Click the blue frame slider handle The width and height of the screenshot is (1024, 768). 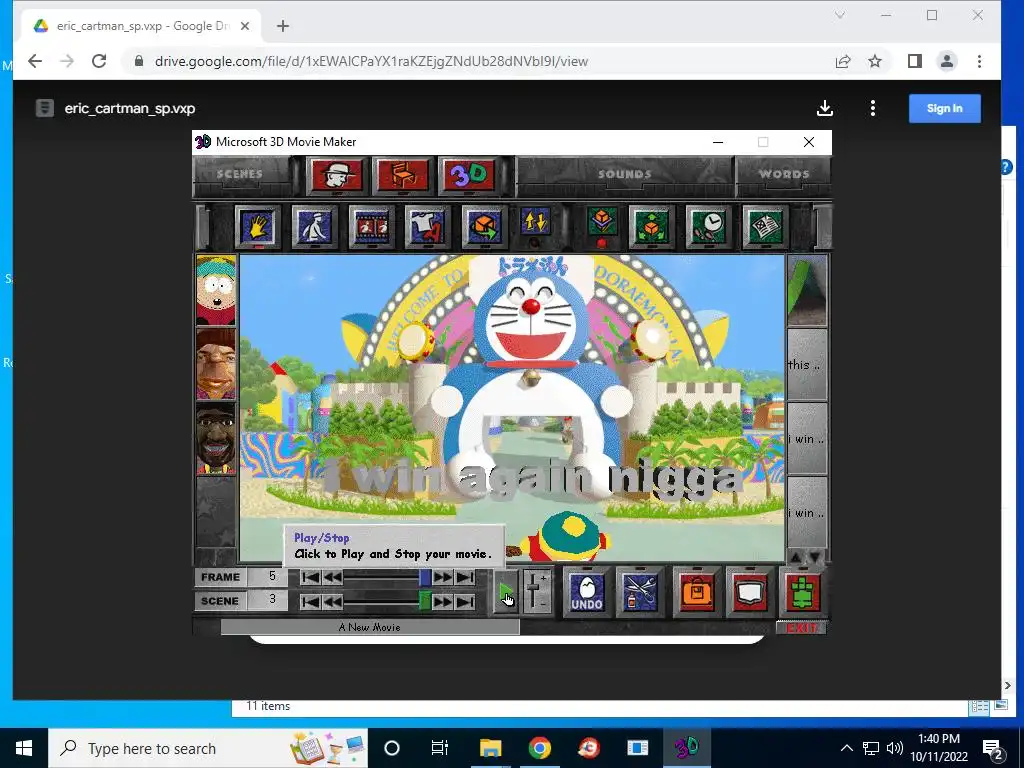click(425, 577)
